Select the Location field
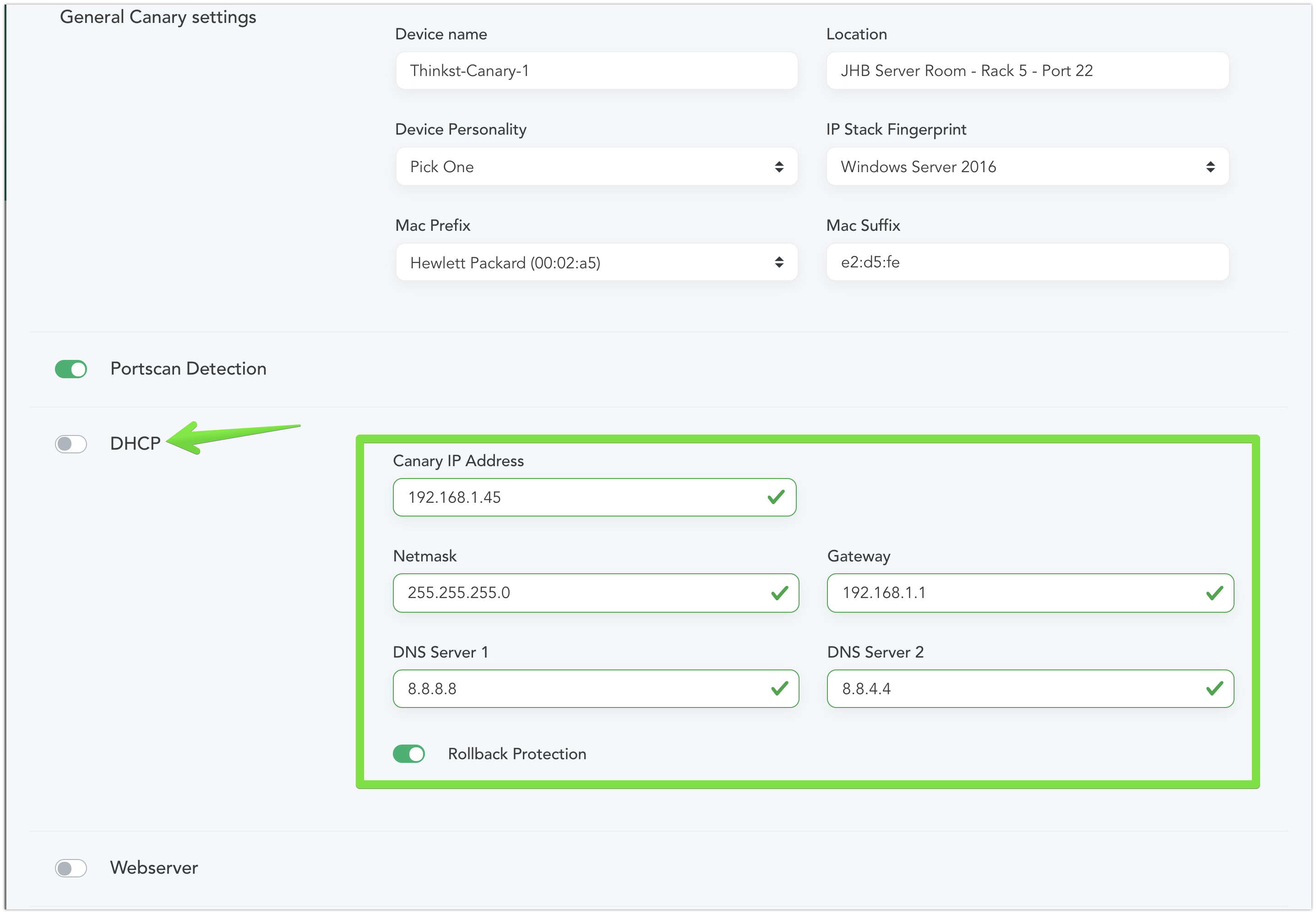The height and width of the screenshot is (914, 1316). click(x=1027, y=71)
